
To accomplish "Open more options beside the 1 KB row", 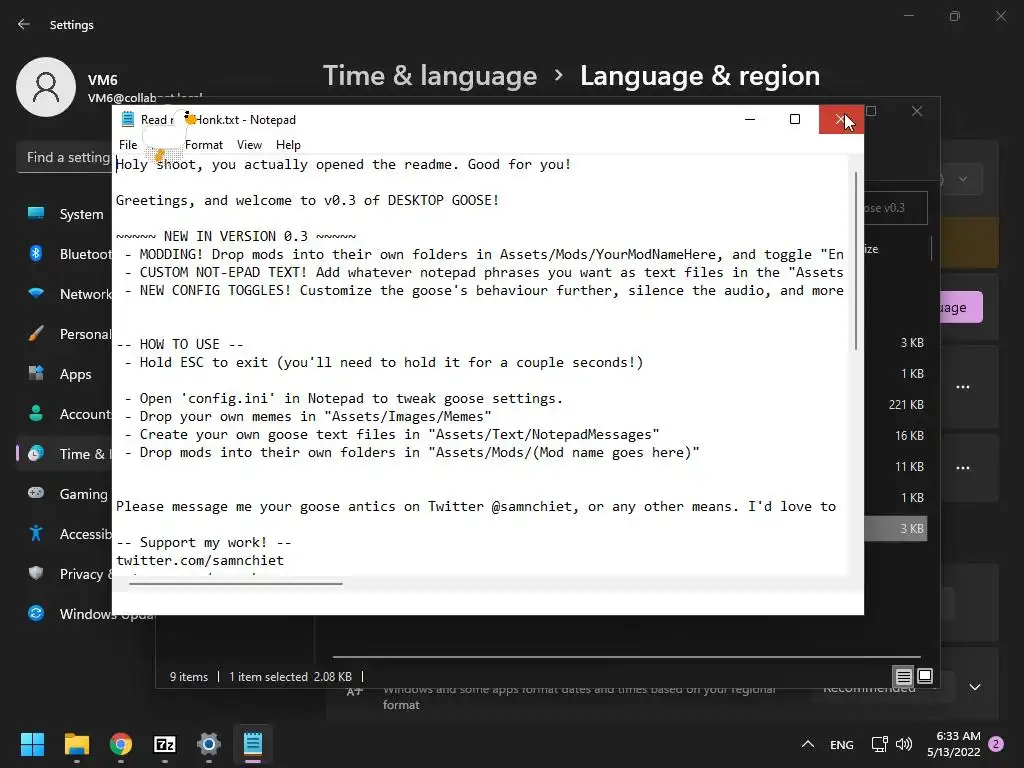I will pyautogui.click(x=963, y=387).
